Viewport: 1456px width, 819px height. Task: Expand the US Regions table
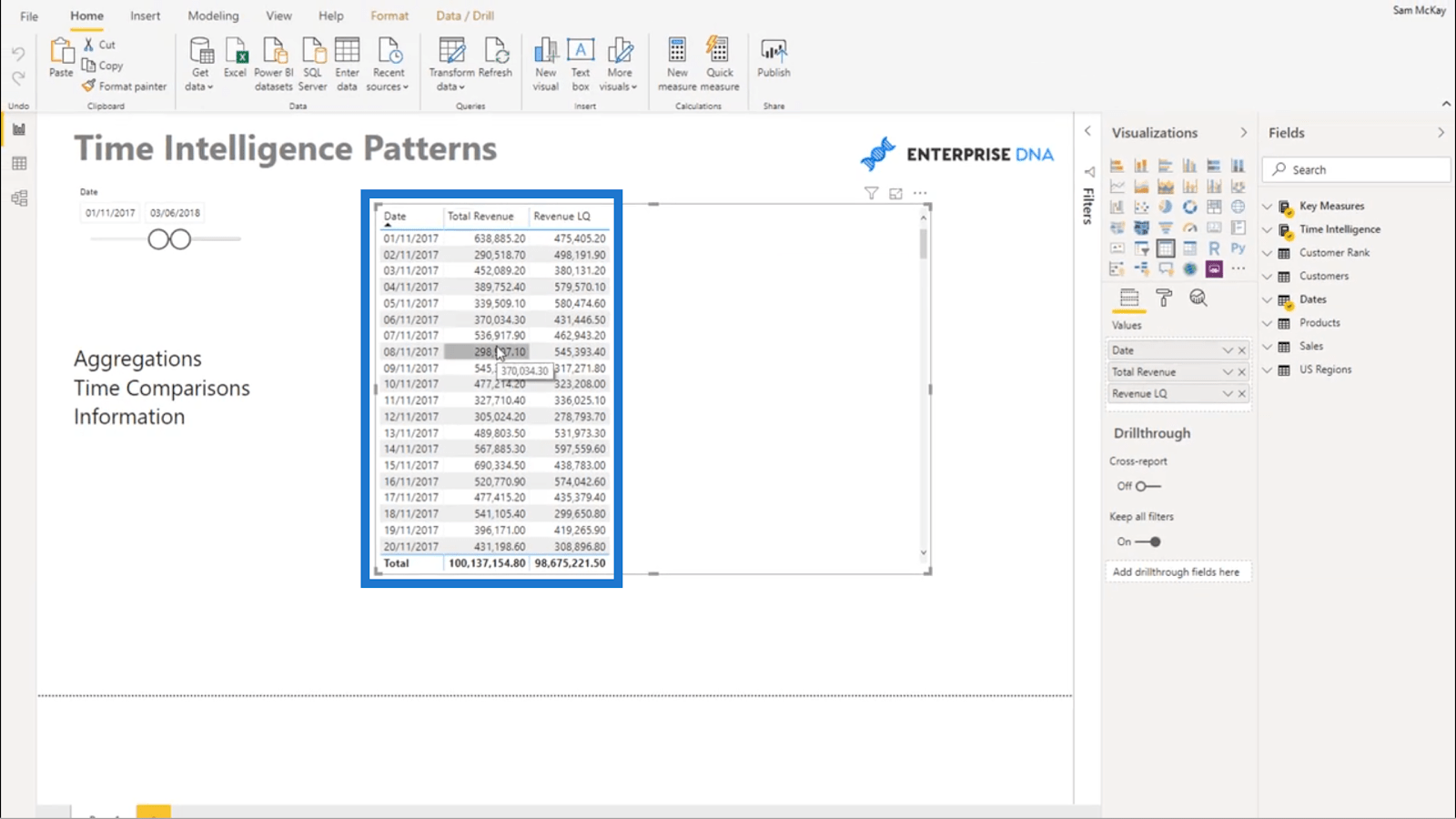[1267, 369]
